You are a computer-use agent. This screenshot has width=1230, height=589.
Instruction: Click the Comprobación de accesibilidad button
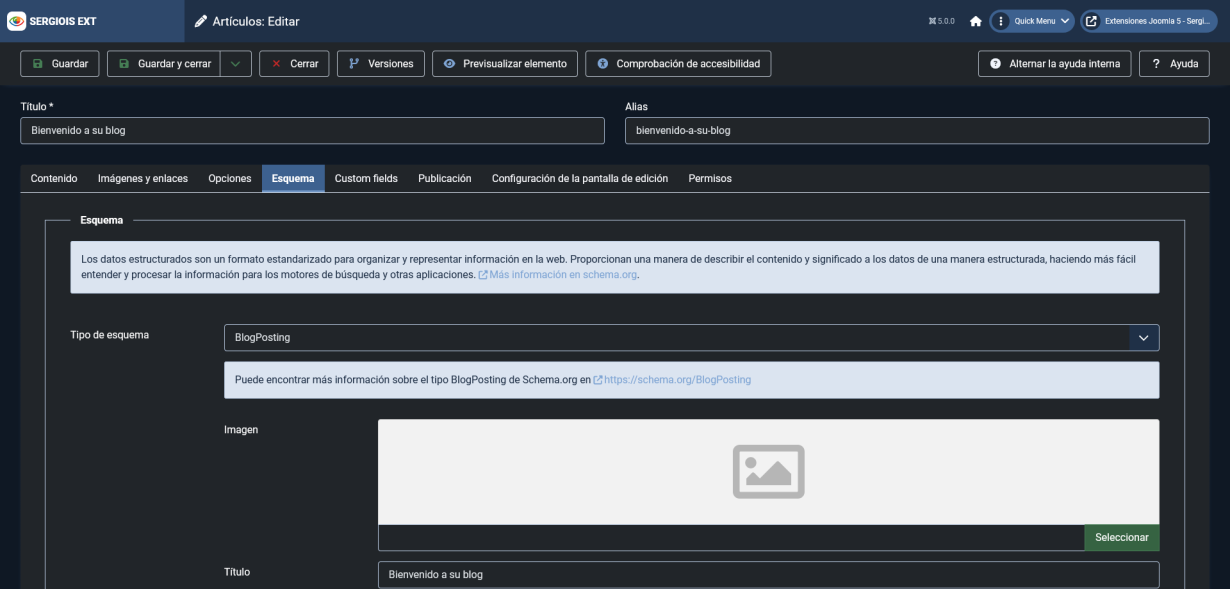tap(678, 64)
